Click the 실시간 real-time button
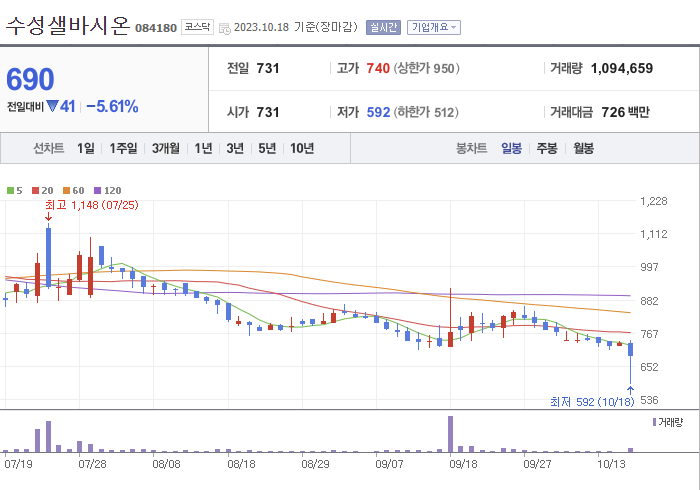The image size is (700, 490). click(x=383, y=27)
